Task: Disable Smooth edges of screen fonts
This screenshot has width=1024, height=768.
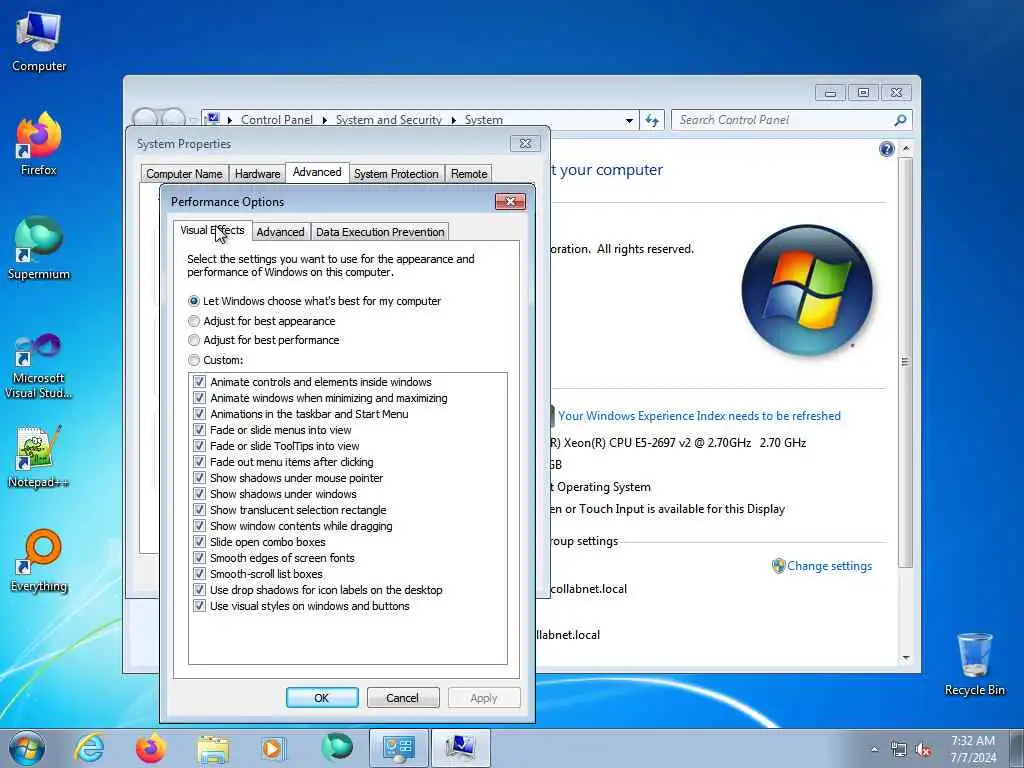Action: pos(199,558)
